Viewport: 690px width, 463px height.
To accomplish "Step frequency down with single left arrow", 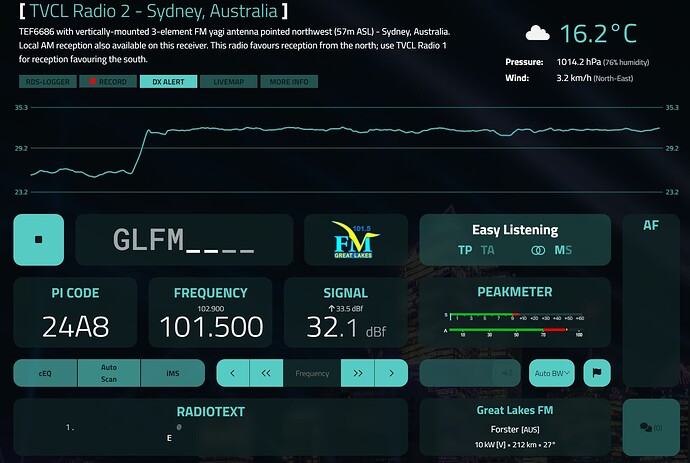I will click(x=233, y=373).
